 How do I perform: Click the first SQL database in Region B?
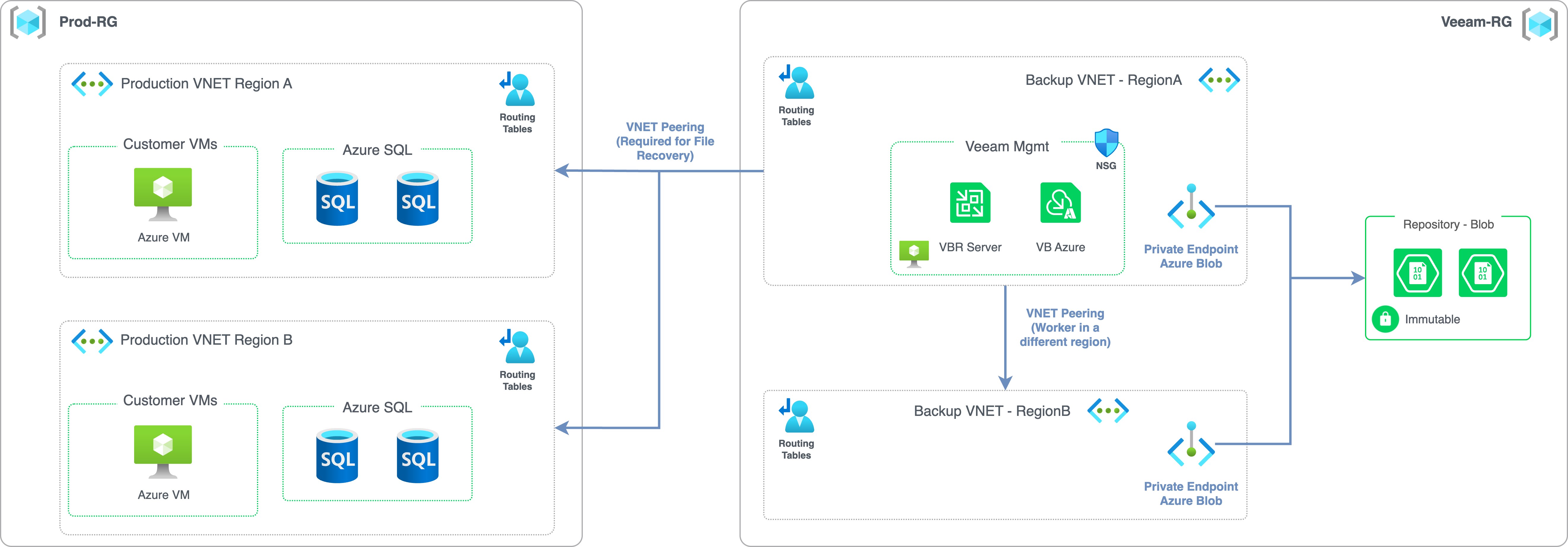(337, 456)
